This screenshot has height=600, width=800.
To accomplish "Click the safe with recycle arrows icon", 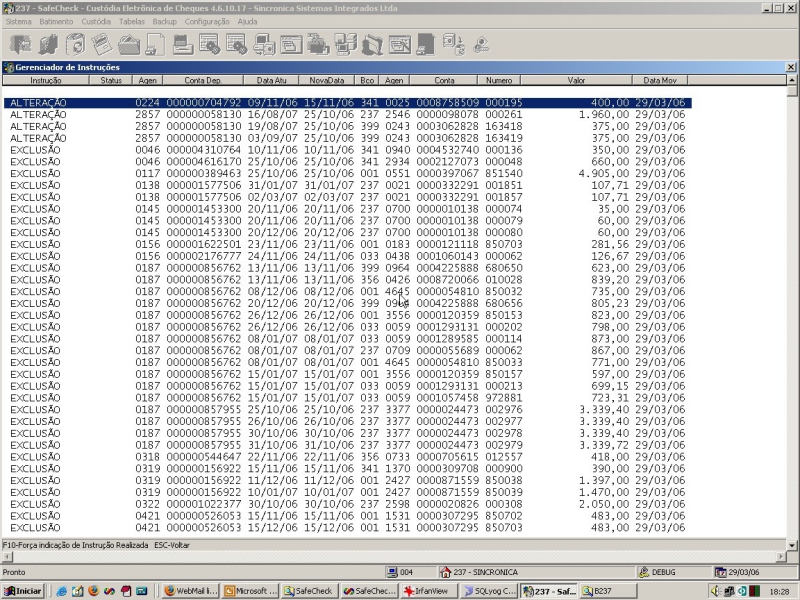I will click(454, 44).
